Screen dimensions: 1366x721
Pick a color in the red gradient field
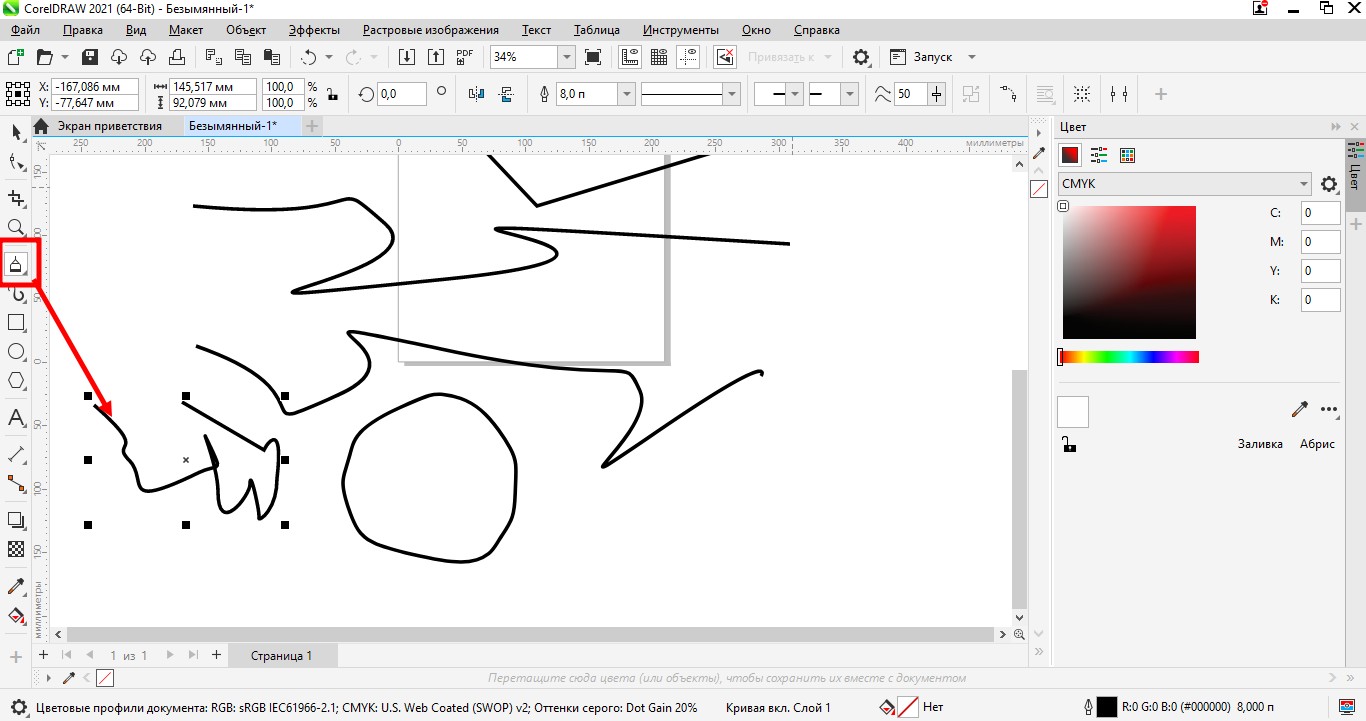pos(1129,272)
